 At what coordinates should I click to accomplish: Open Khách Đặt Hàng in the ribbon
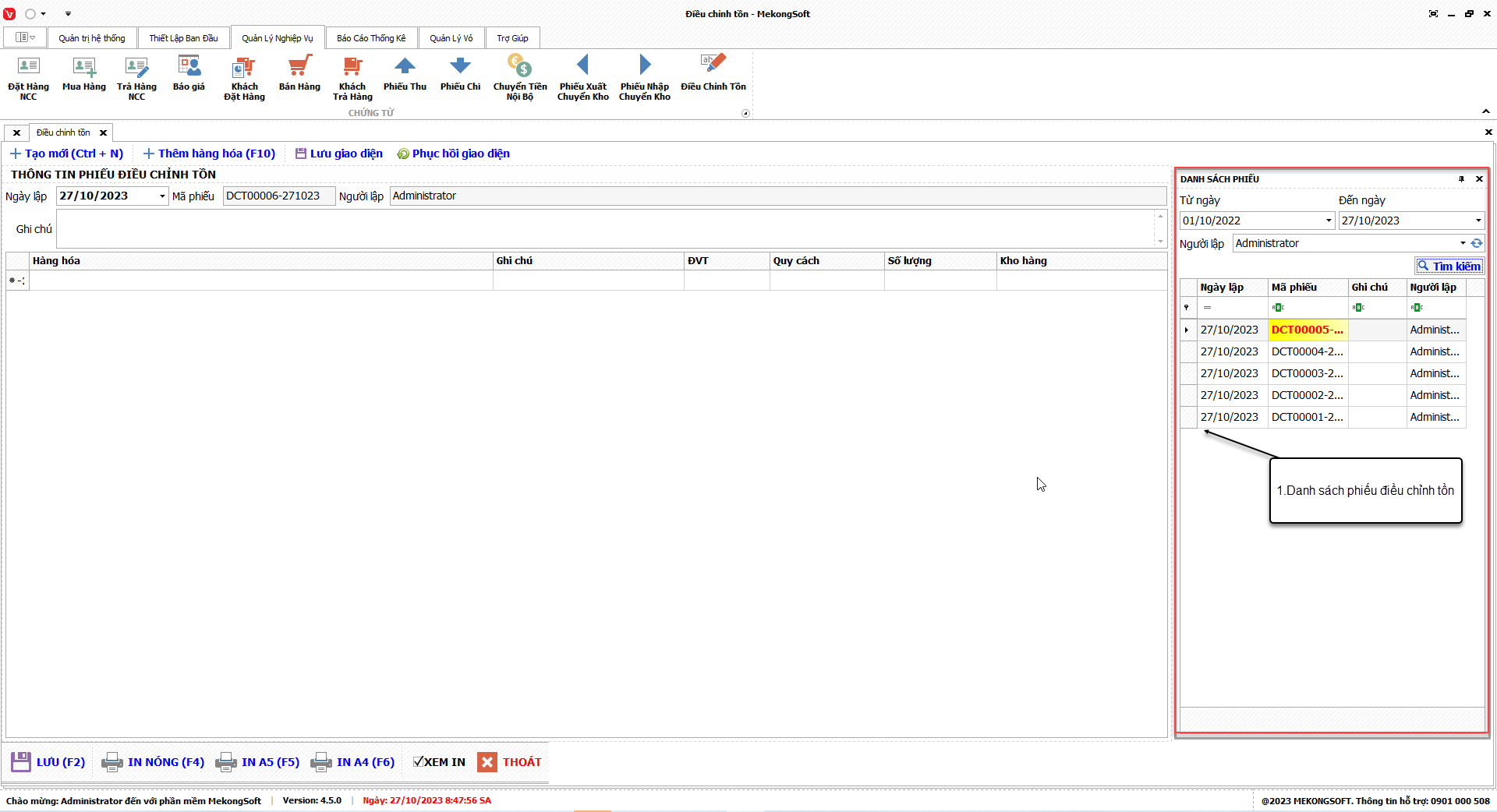244,78
